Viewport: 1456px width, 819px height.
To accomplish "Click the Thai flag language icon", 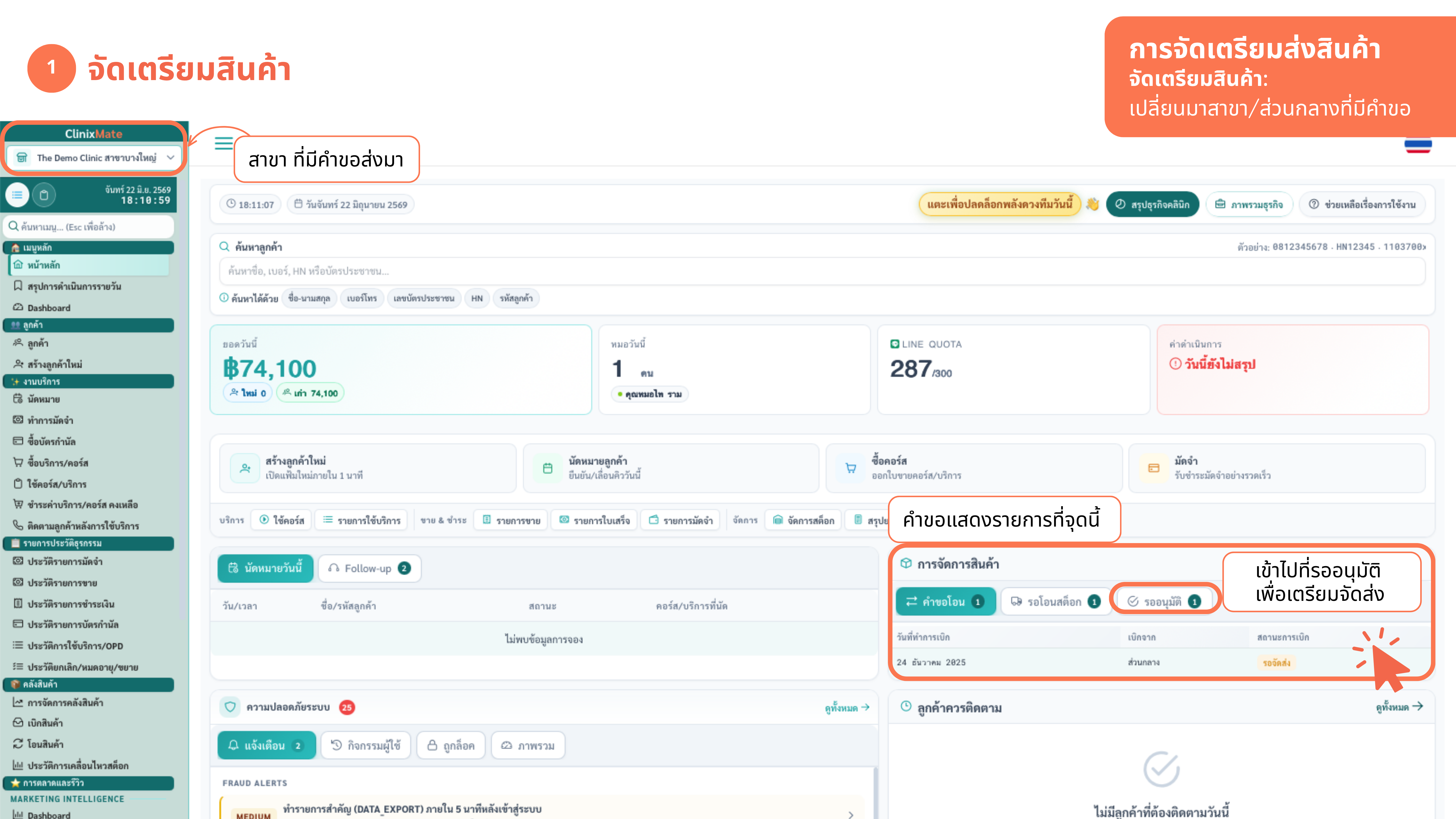I will 1418,146.
